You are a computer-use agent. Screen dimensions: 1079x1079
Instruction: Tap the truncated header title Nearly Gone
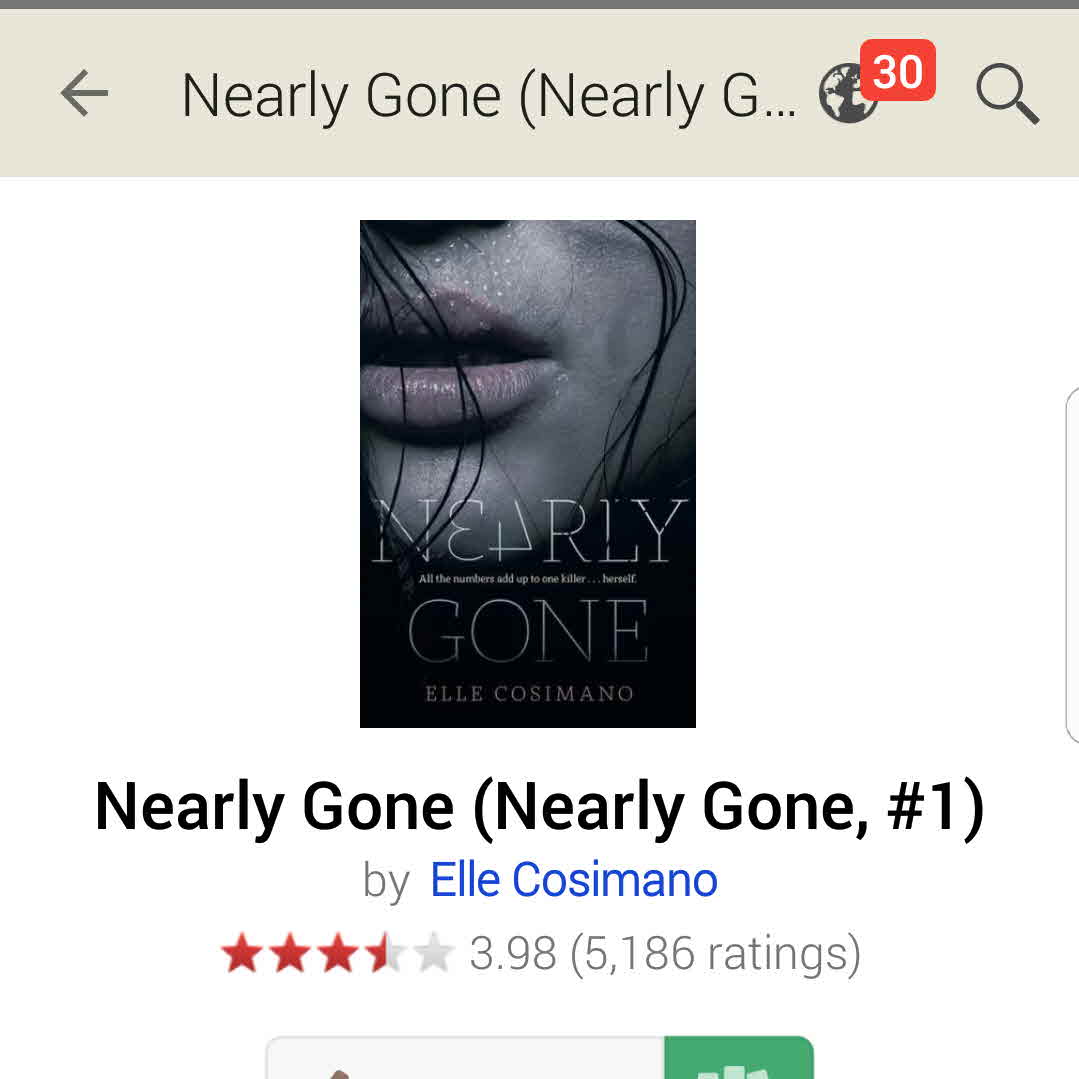pyautogui.click(x=489, y=96)
